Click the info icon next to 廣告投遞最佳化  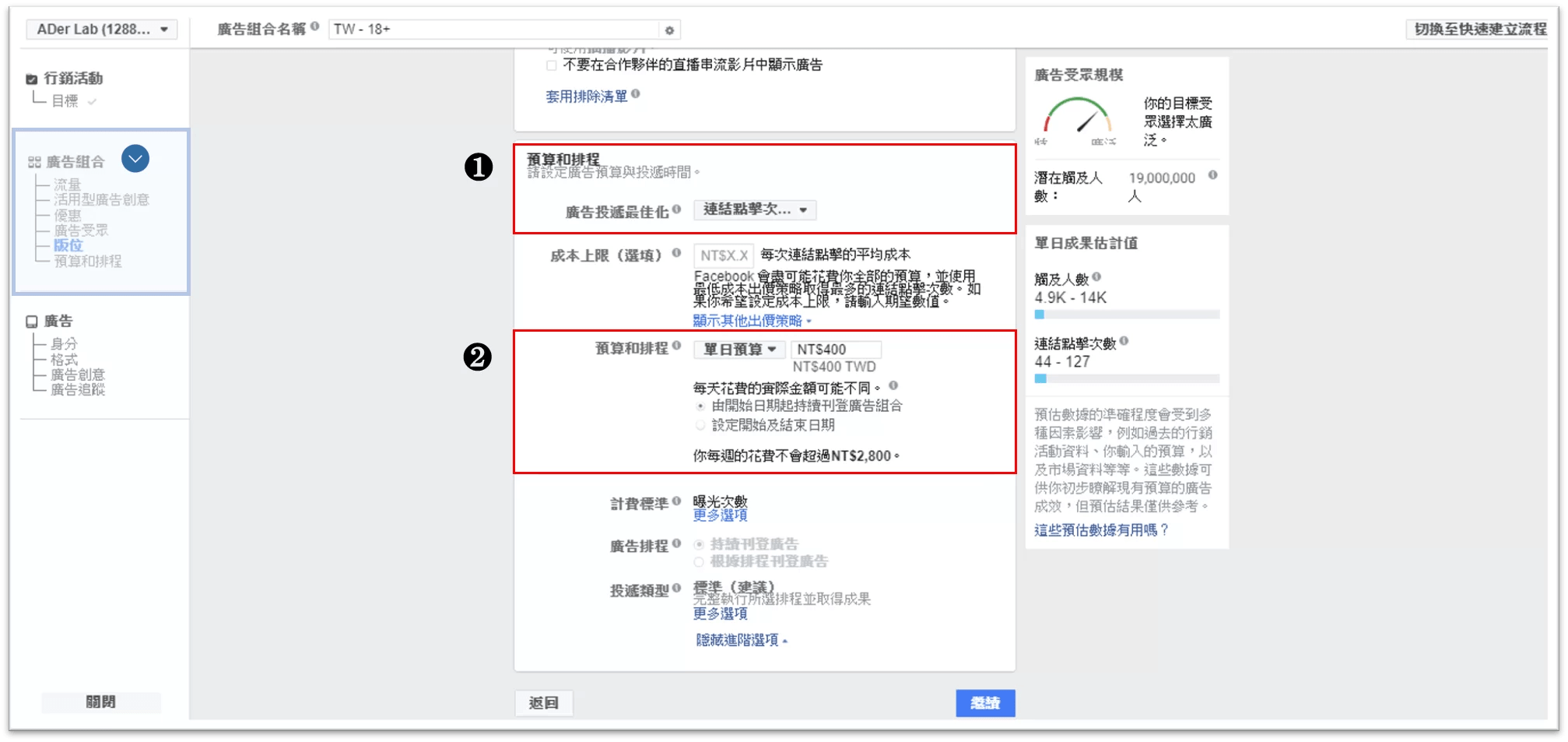point(679,209)
